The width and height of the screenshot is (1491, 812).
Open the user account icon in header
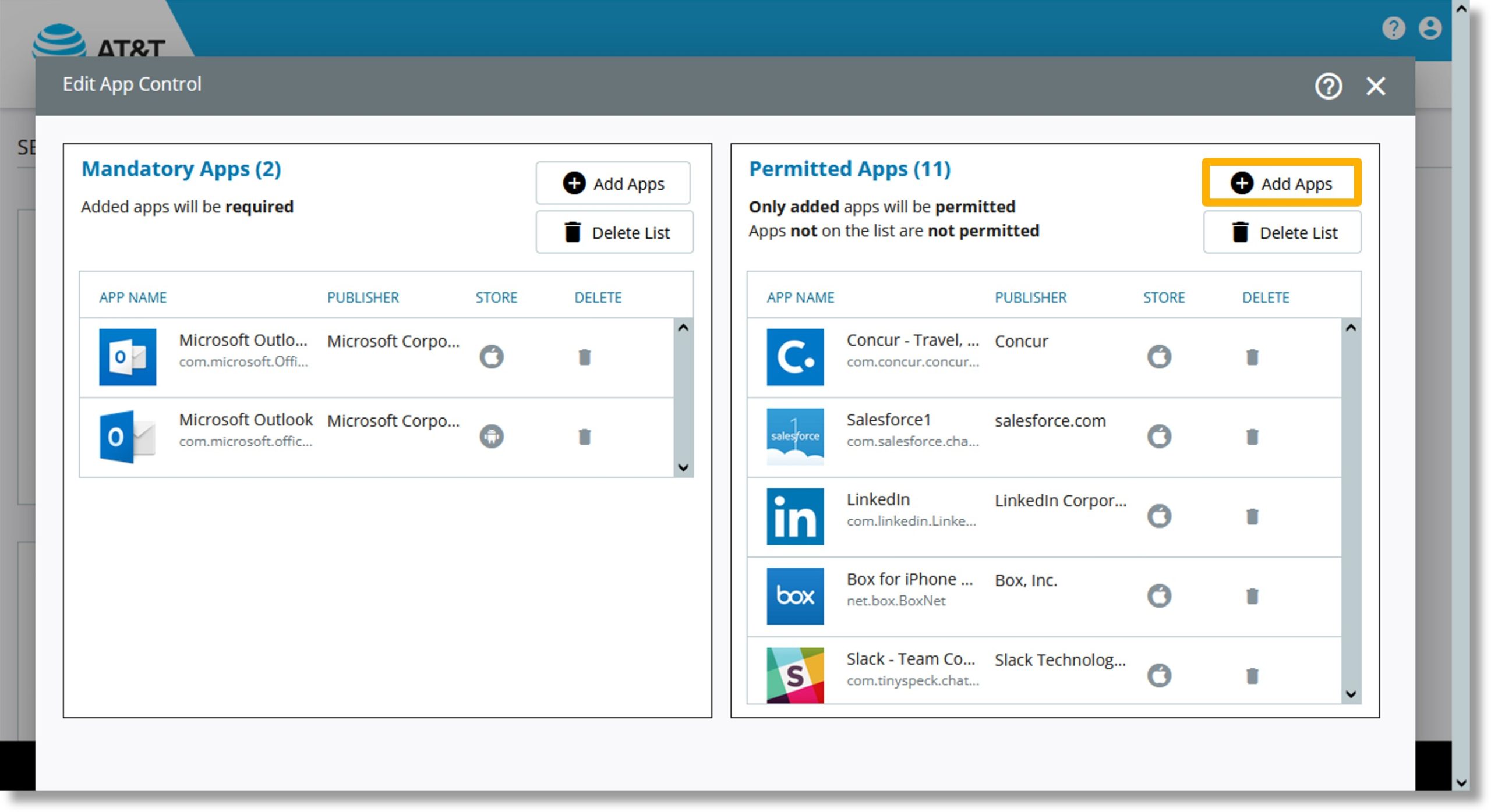tap(1430, 28)
